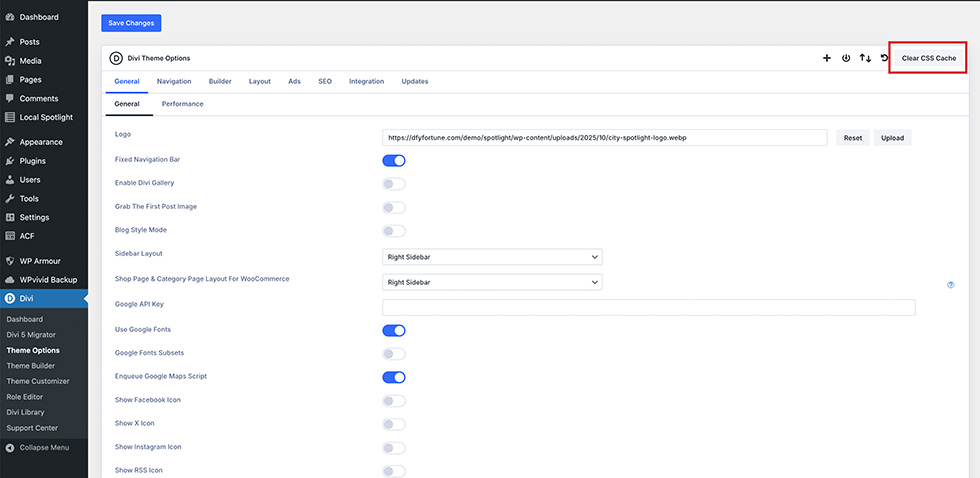Click the reset undo arrow icon
The height and width of the screenshot is (478, 980).
(x=884, y=58)
